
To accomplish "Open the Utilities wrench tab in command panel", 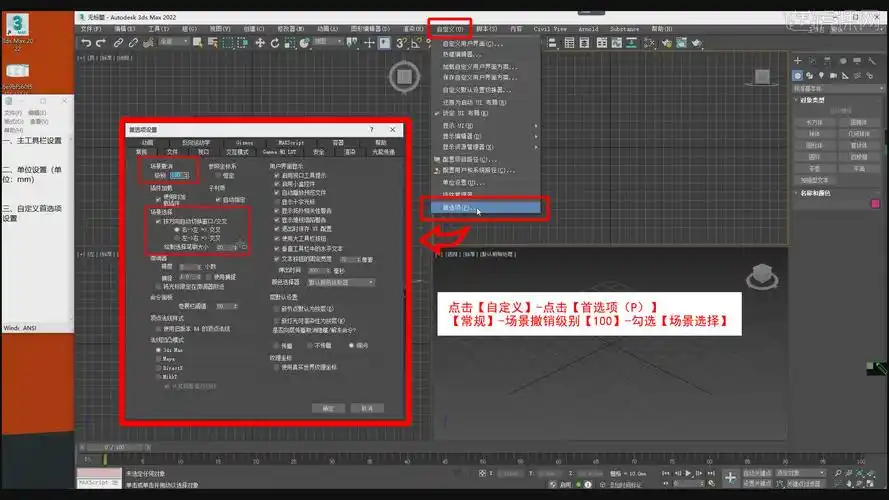I will click(872, 60).
